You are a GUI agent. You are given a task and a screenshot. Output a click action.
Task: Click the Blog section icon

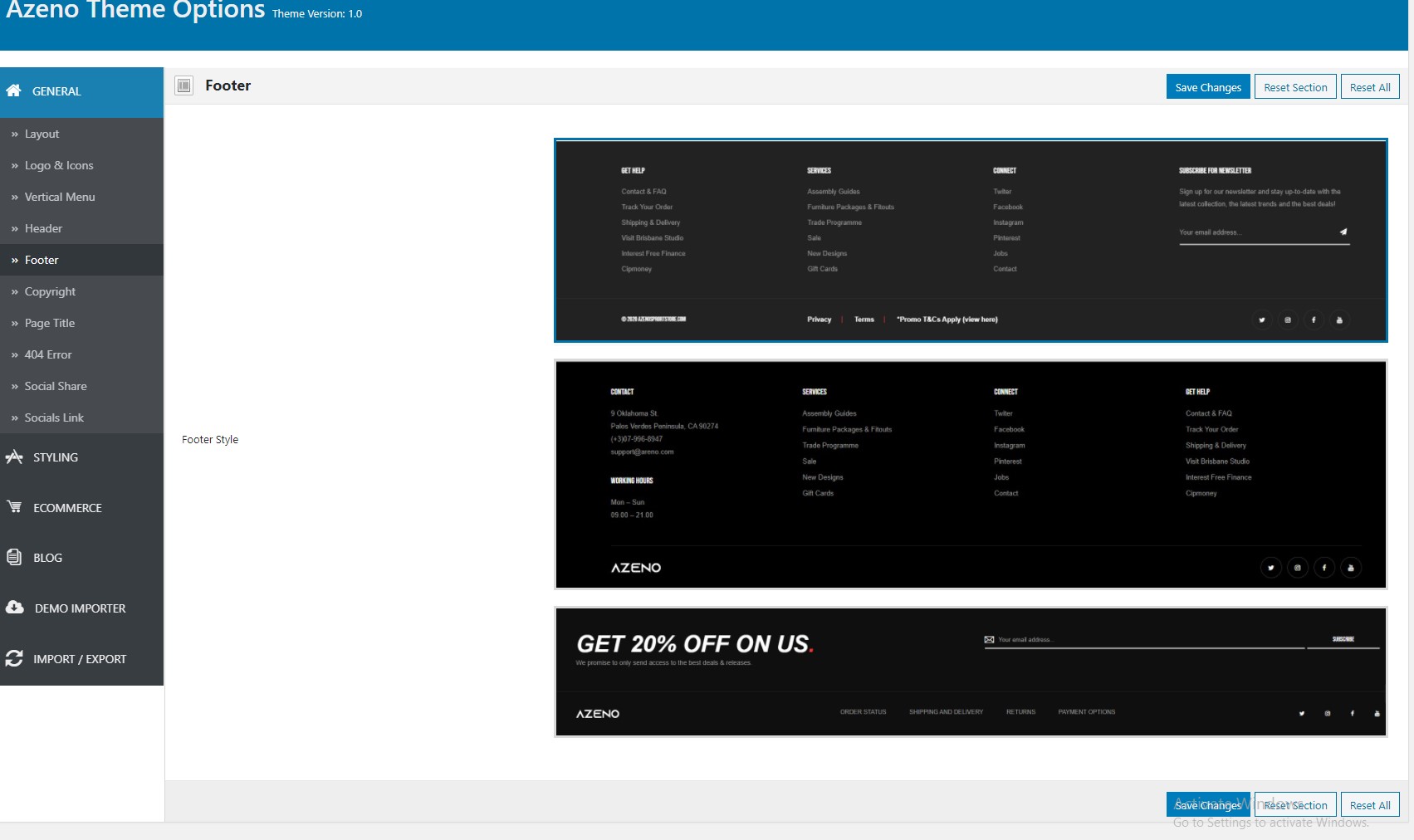(x=14, y=557)
